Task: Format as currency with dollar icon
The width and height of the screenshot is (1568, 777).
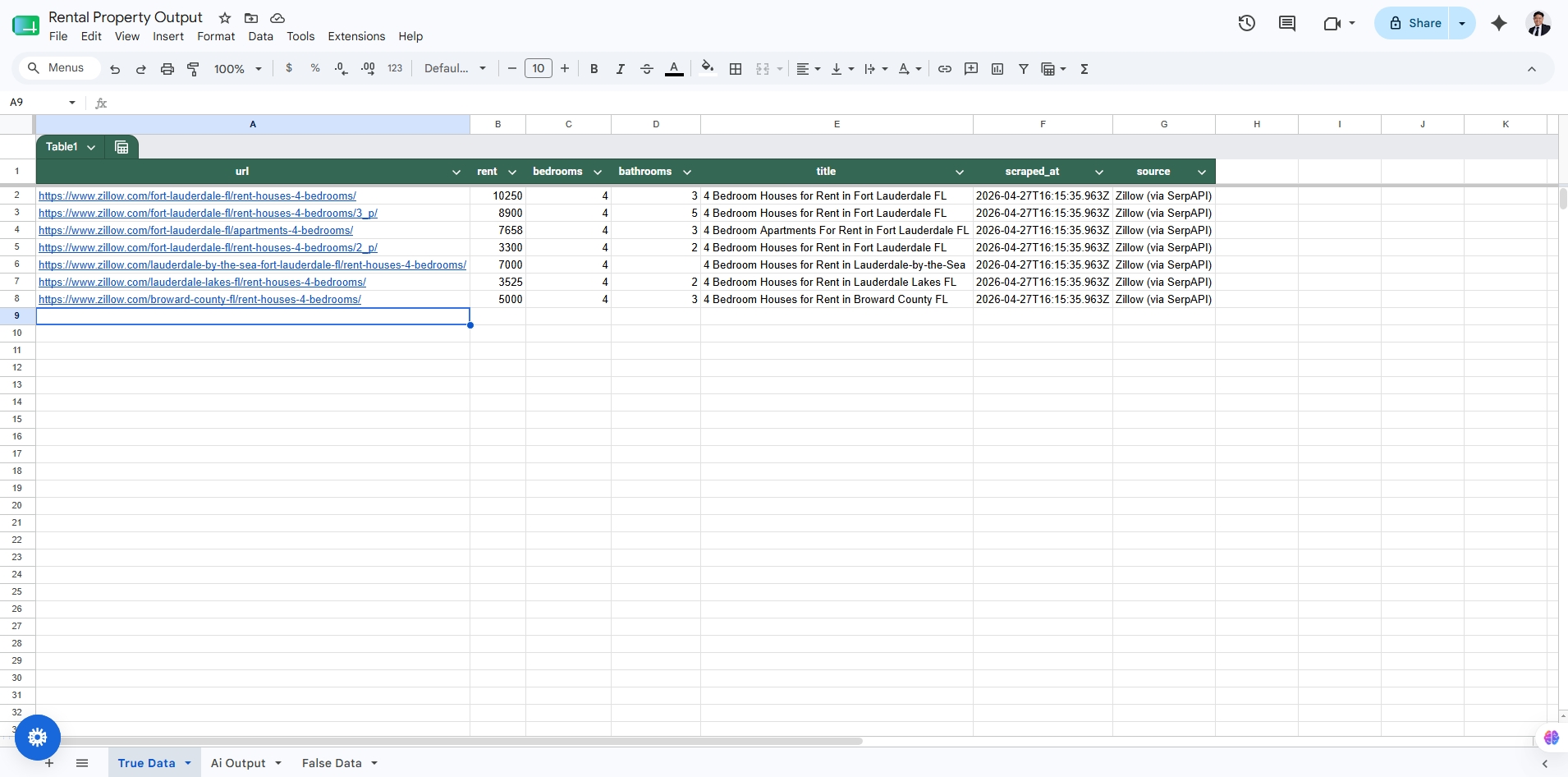Action: pyautogui.click(x=289, y=68)
